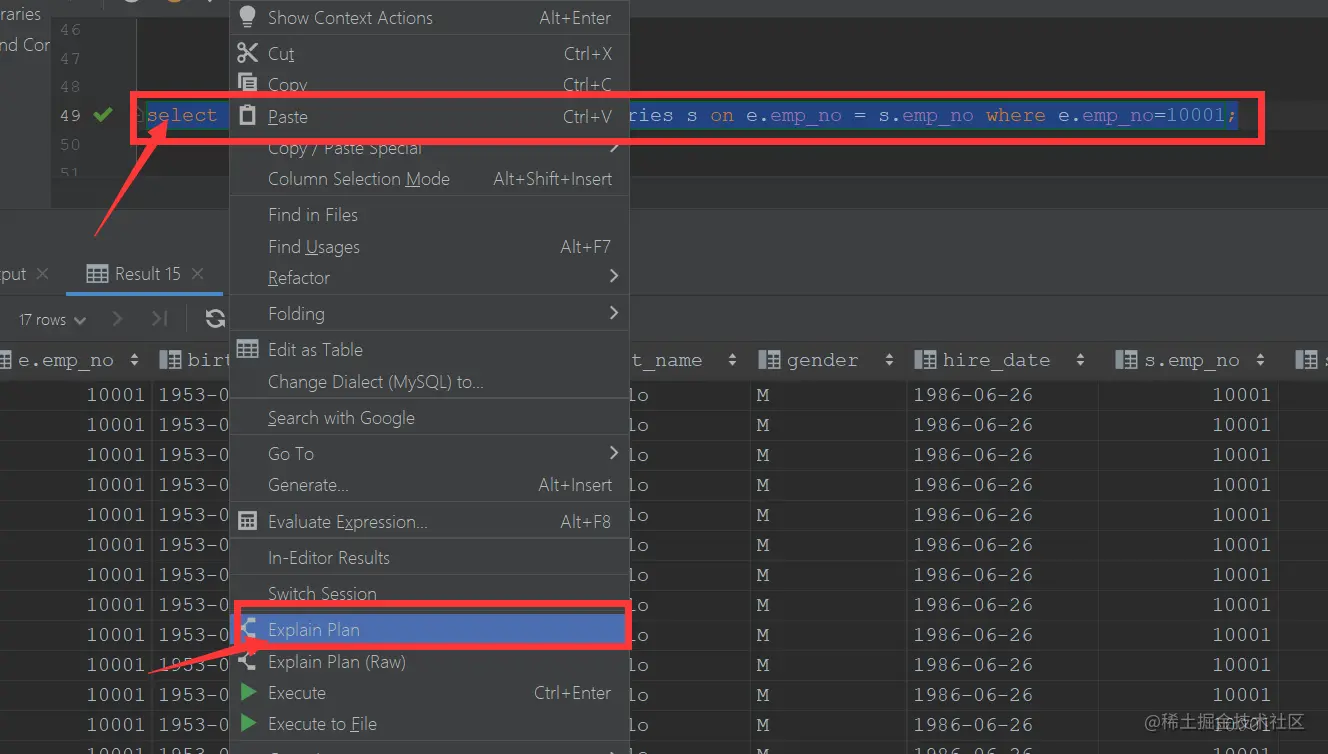
Task: Click the Evaluate Expression calculator icon
Action: click(x=247, y=521)
